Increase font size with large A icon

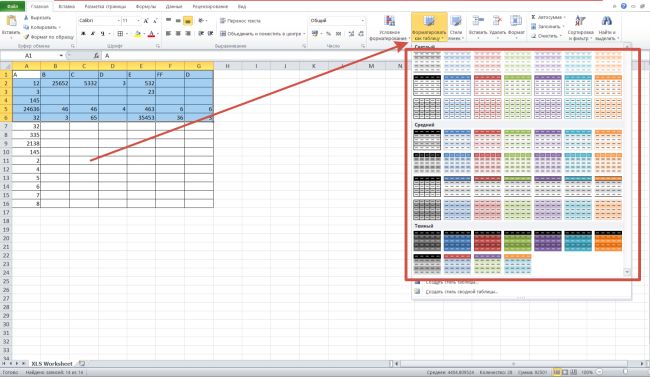[x=146, y=21]
